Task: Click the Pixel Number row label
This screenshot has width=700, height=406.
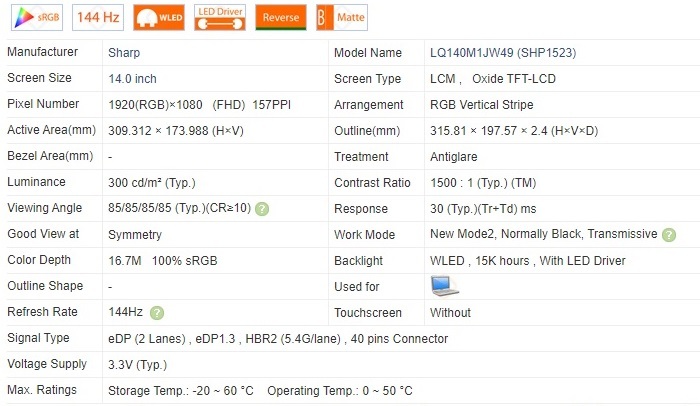Action: (43, 104)
